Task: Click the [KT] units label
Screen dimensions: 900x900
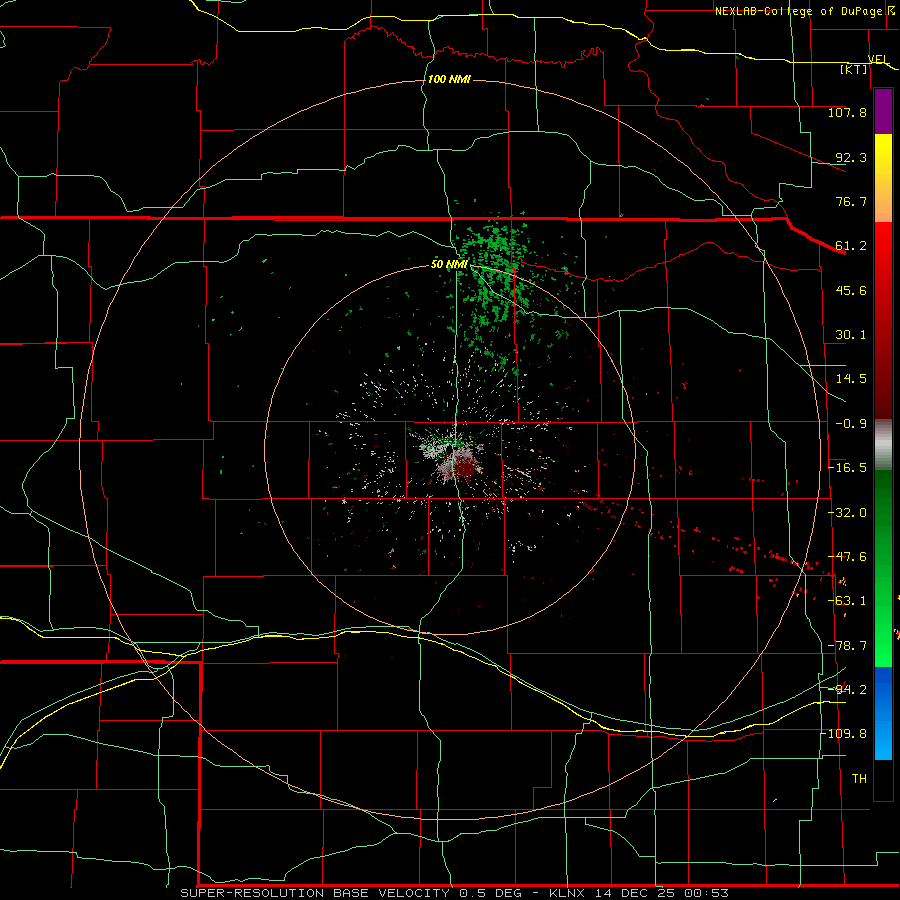Action: (854, 69)
